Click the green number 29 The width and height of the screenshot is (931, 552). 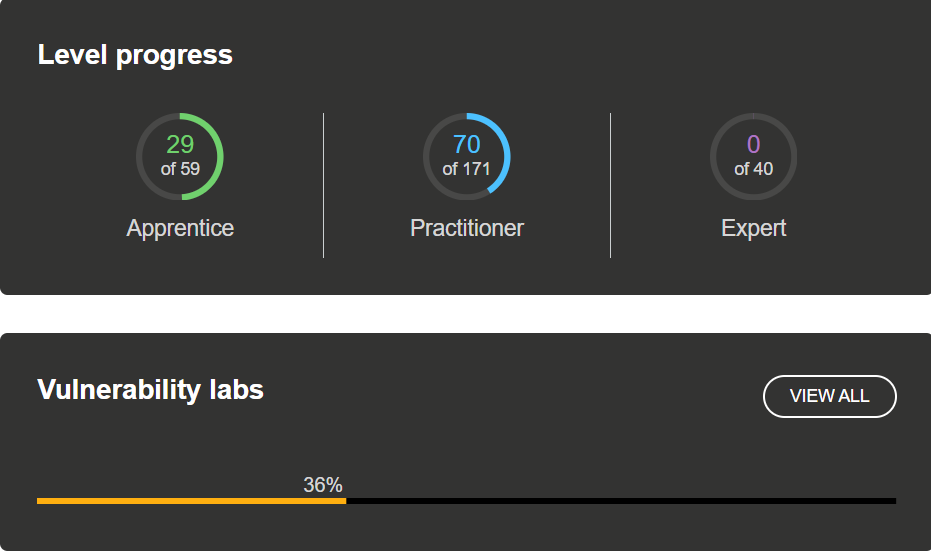click(180, 144)
